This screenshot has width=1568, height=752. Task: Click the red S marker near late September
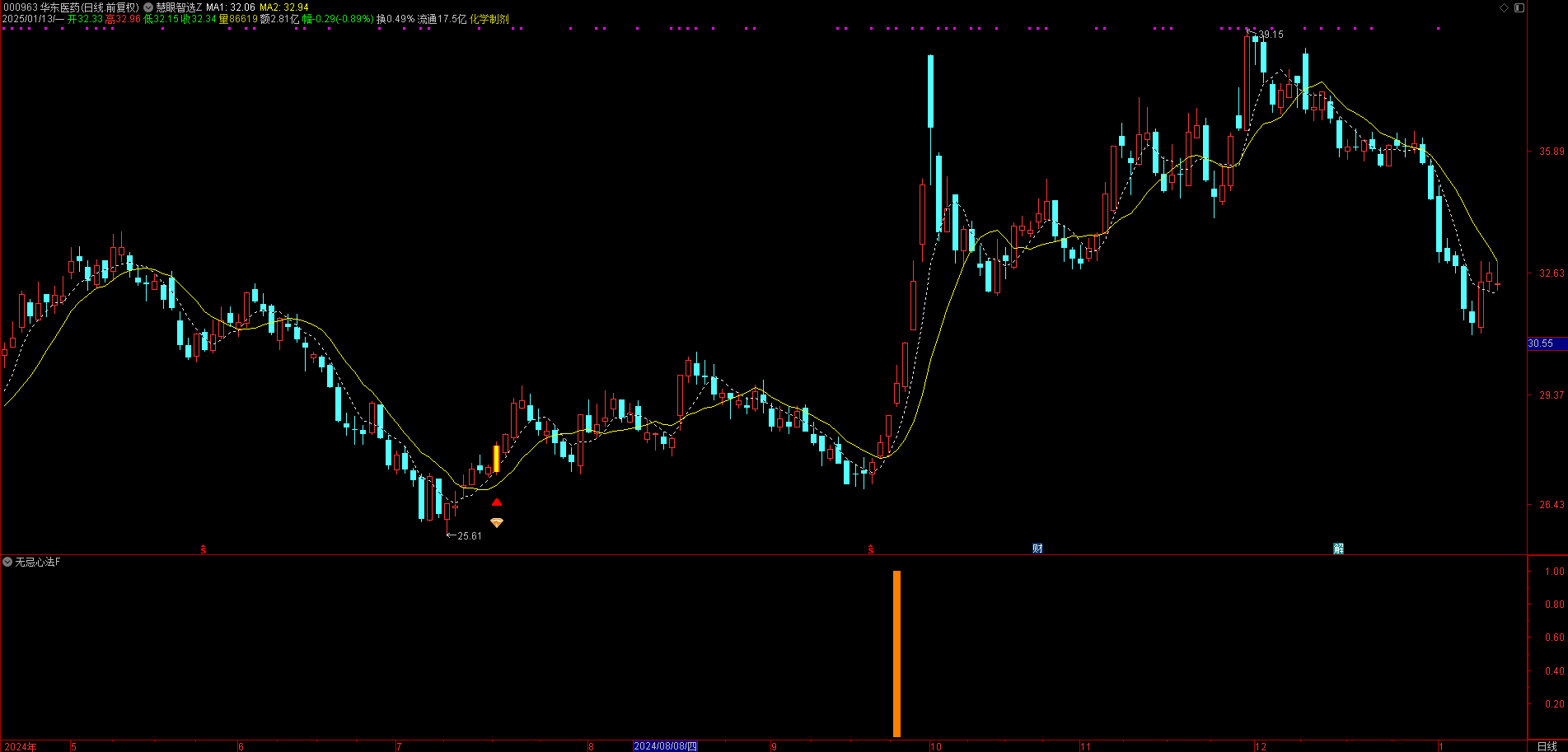[870, 549]
